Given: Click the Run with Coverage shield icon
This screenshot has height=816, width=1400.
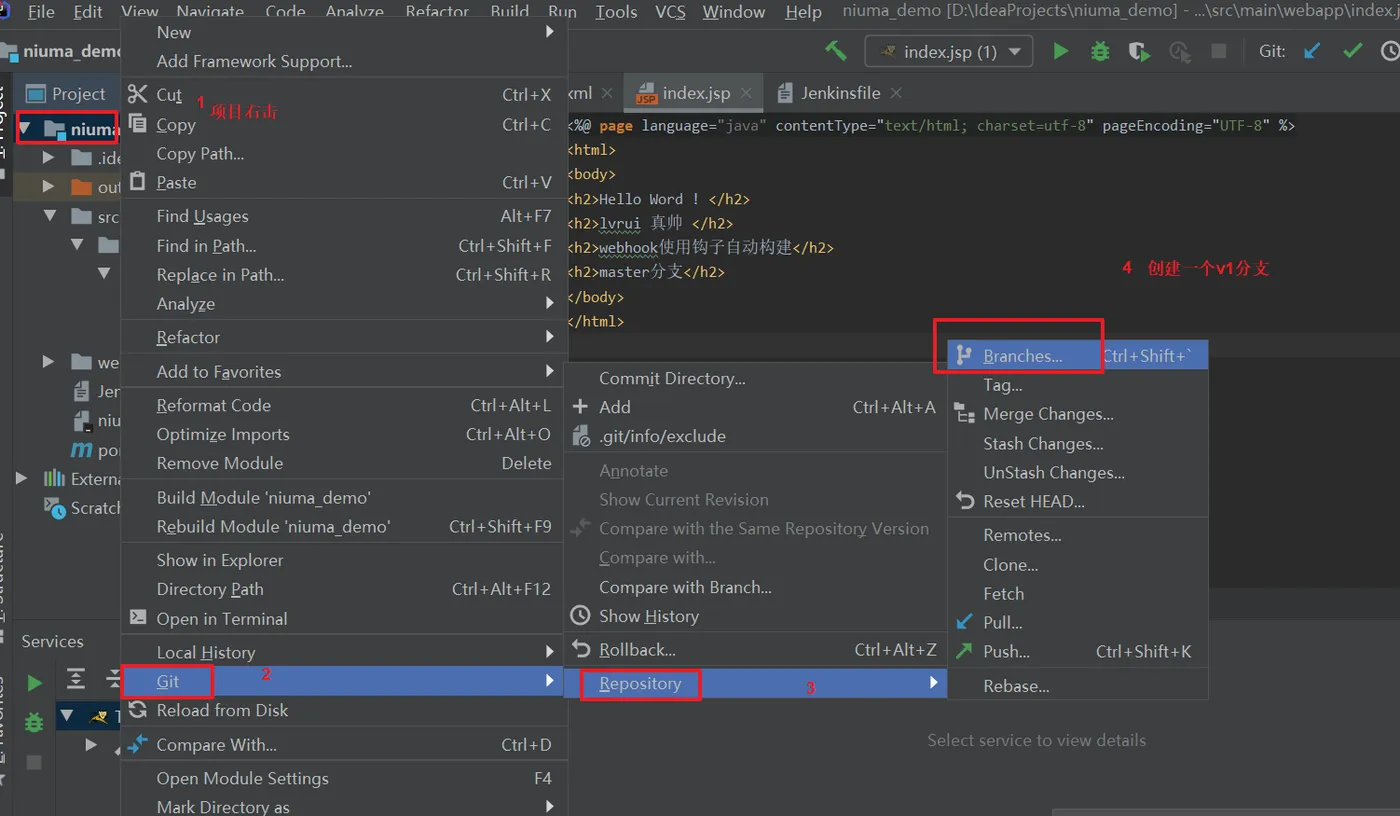Looking at the screenshot, I should [x=1139, y=51].
